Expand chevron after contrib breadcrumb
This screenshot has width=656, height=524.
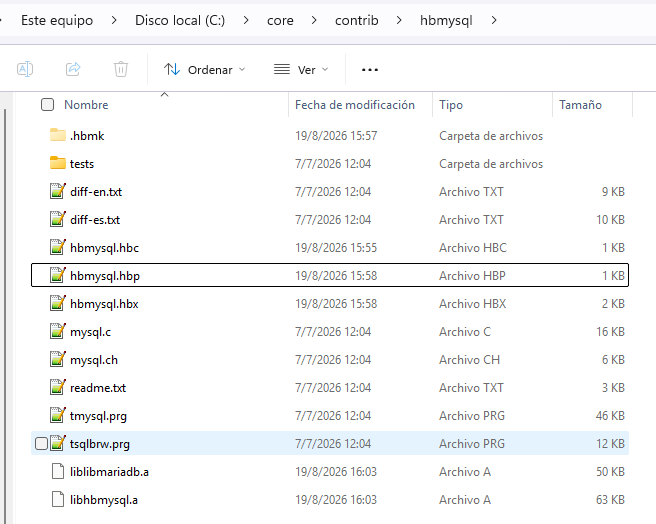tap(399, 20)
